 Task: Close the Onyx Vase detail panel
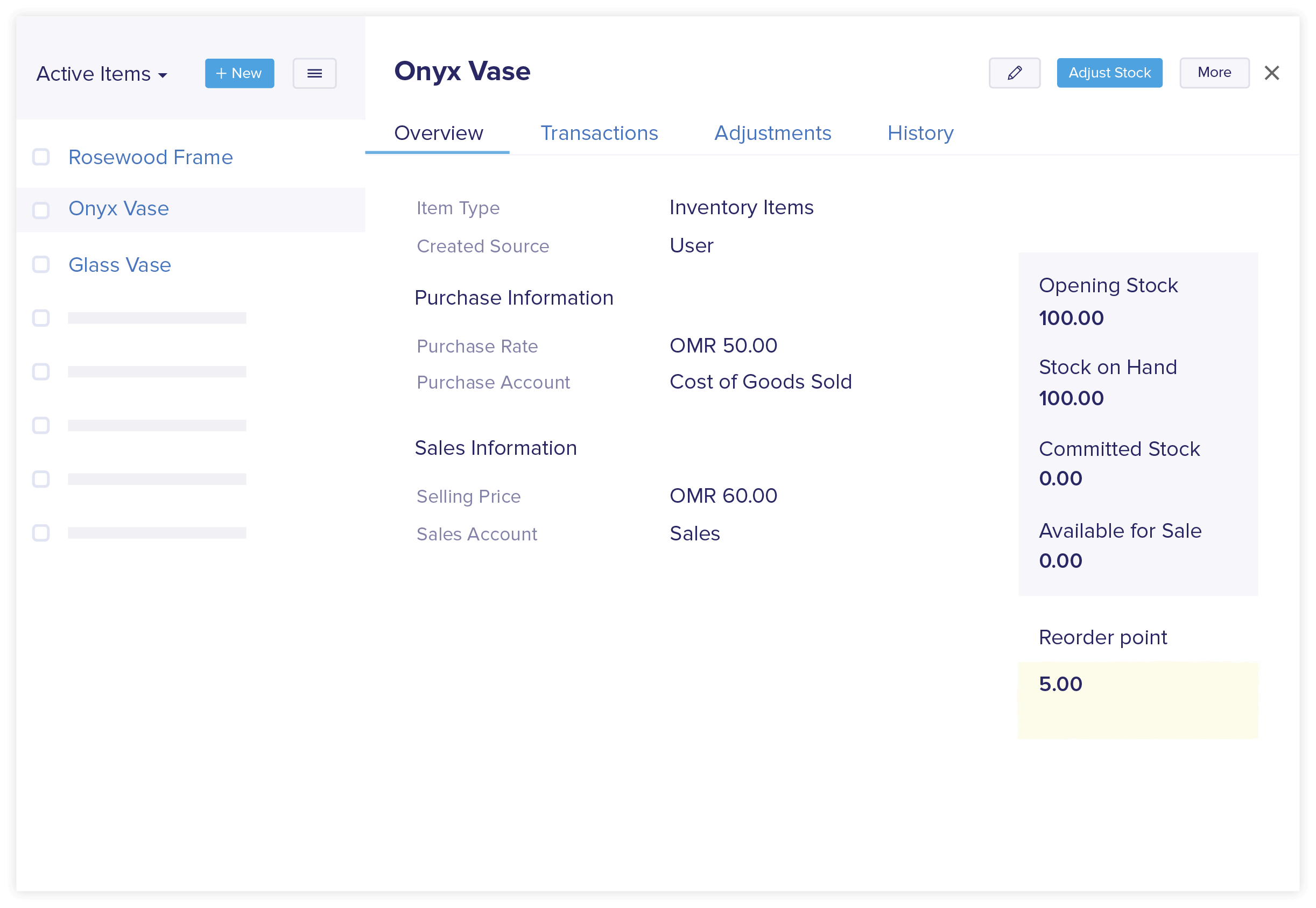coord(1272,73)
